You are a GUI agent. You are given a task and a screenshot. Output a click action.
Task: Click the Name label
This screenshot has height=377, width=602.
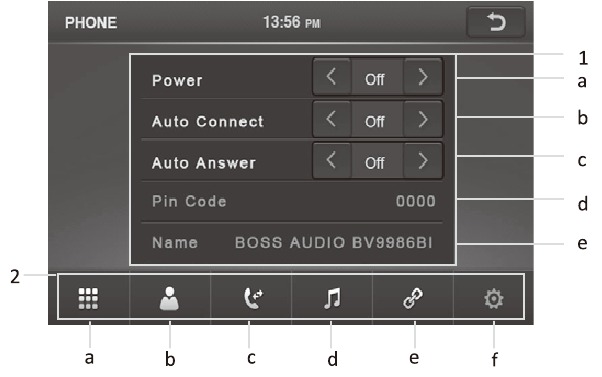(175, 243)
